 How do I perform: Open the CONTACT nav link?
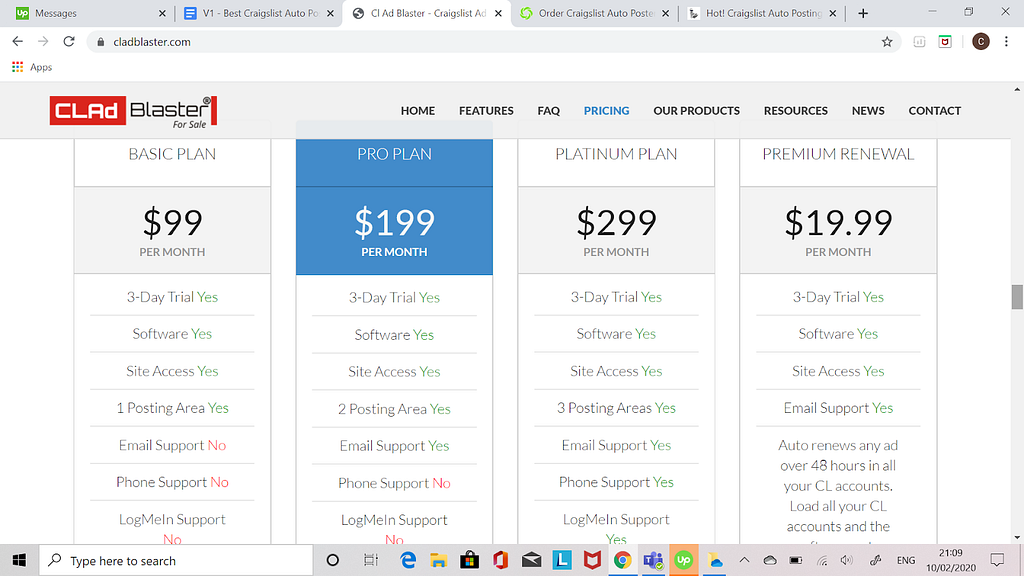pyautogui.click(x=935, y=110)
